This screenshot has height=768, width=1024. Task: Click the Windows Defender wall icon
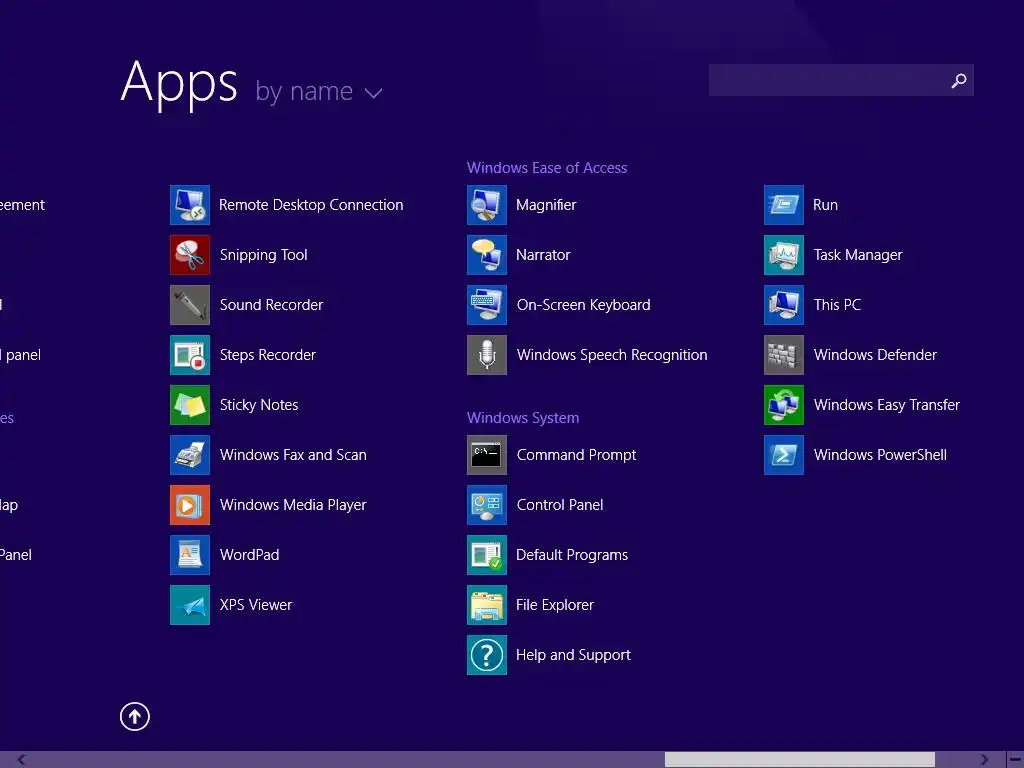pyautogui.click(x=784, y=355)
